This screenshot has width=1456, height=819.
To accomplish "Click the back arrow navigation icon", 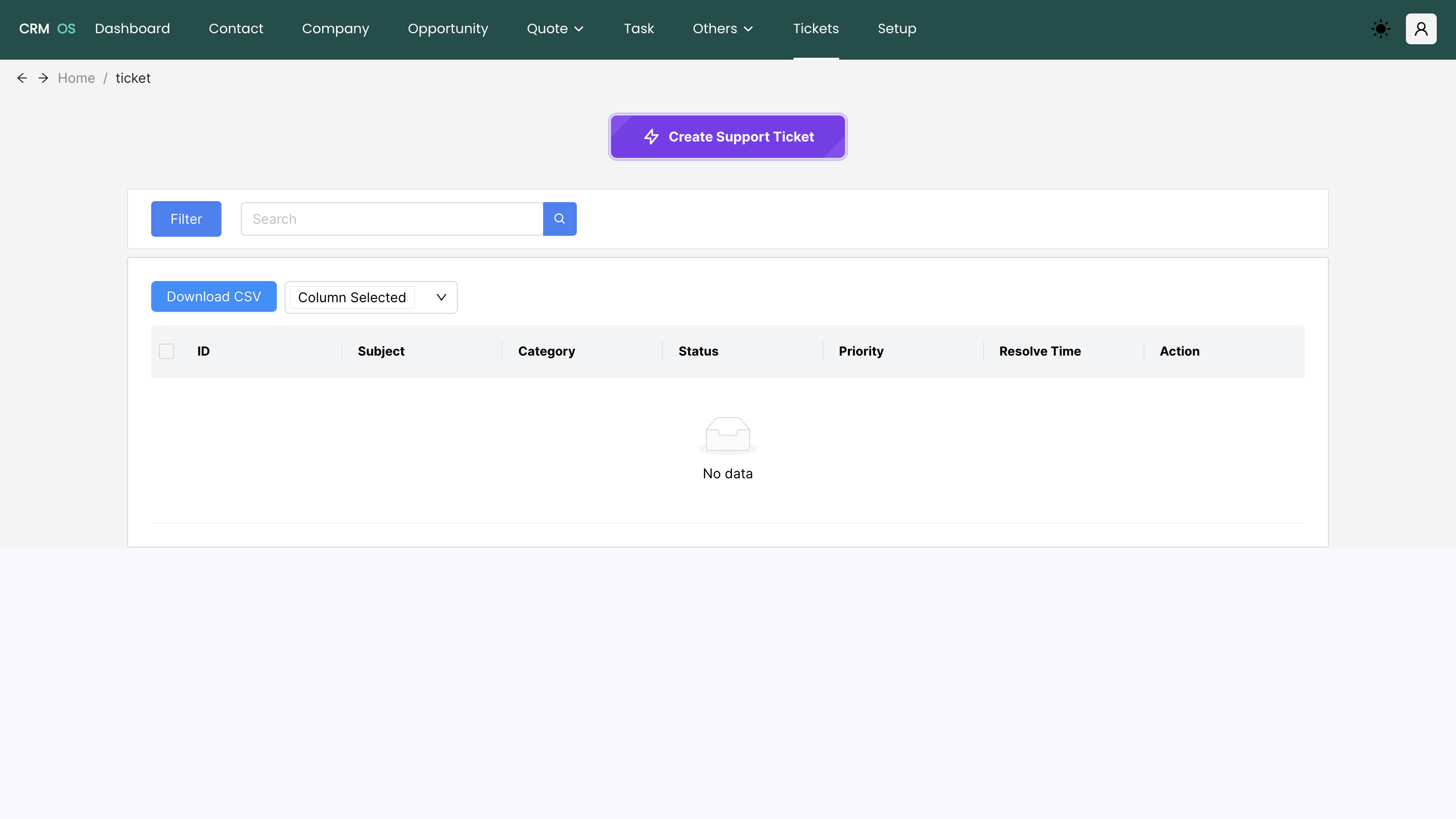I will click(x=22, y=78).
